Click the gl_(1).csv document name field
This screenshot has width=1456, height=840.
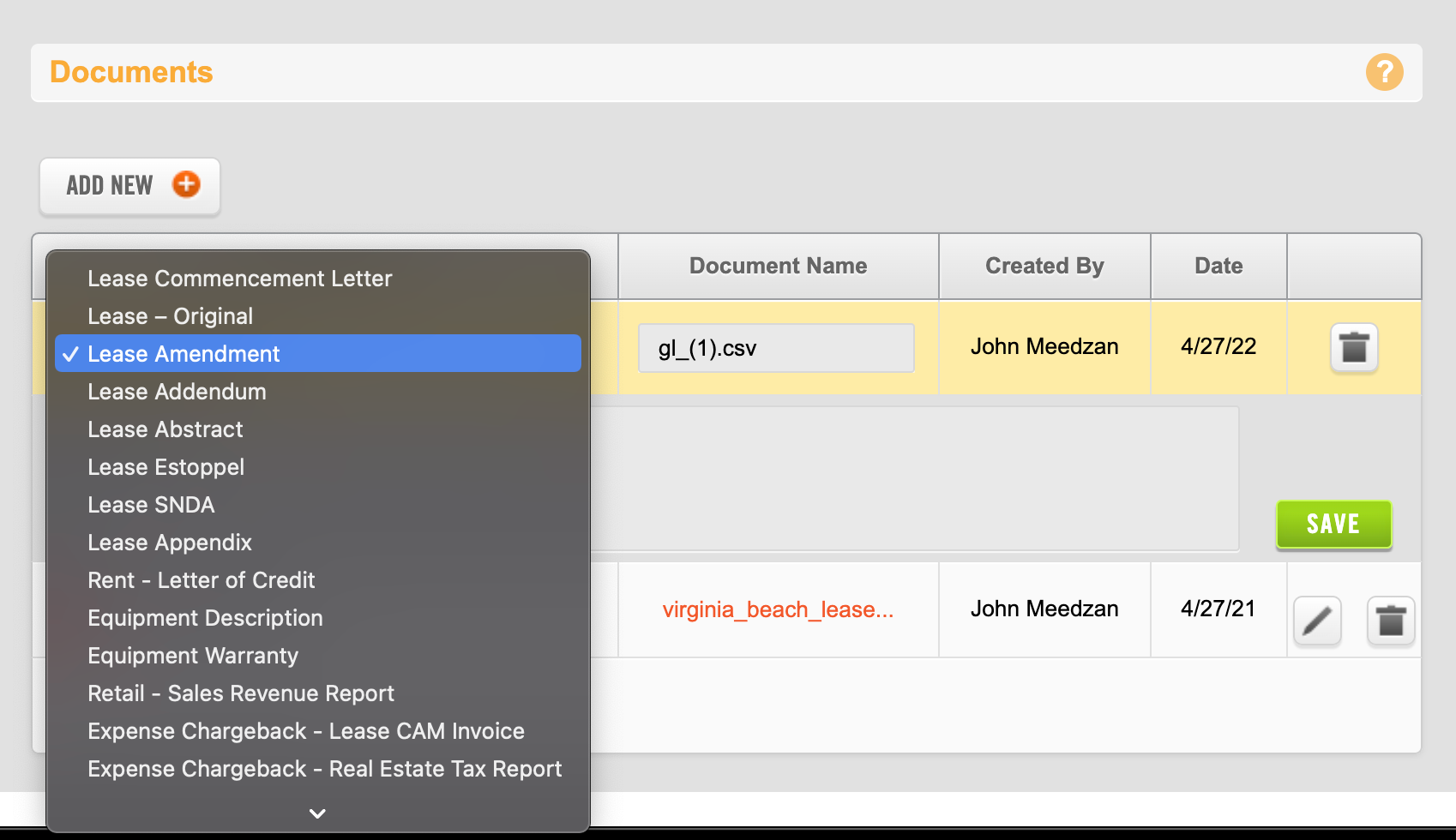(x=775, y=348)
